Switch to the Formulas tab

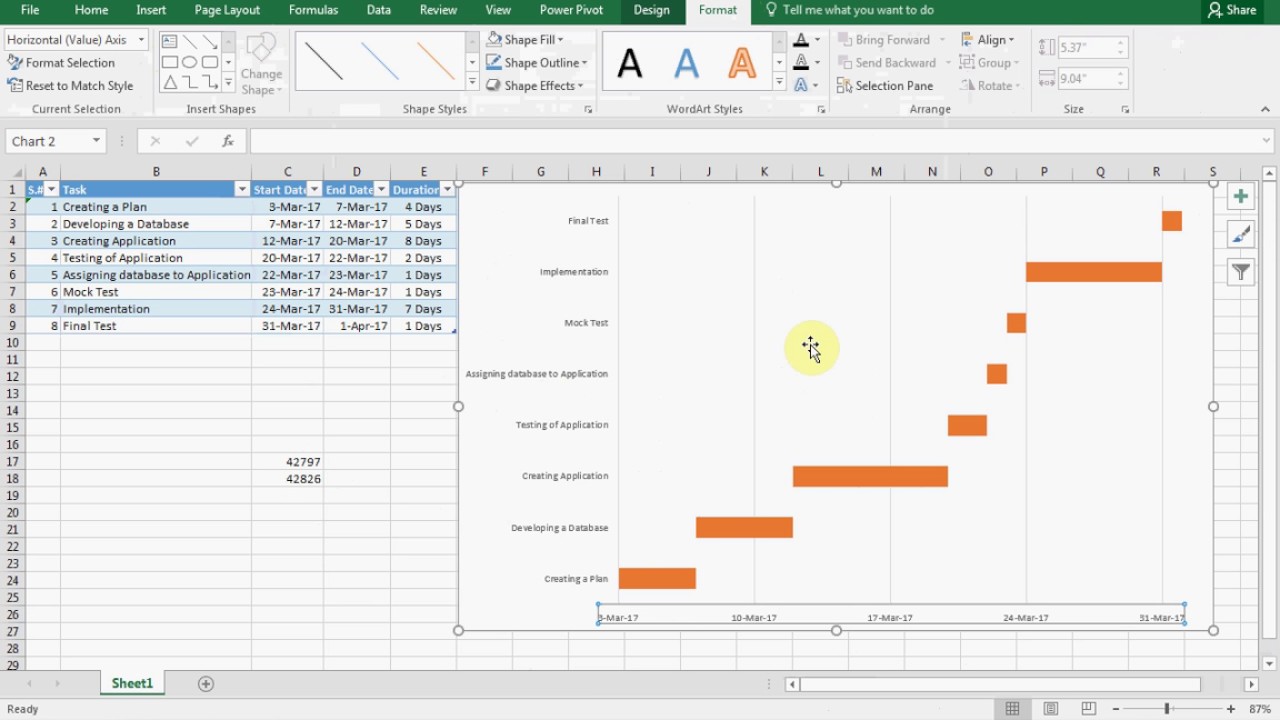click(313, 10)
